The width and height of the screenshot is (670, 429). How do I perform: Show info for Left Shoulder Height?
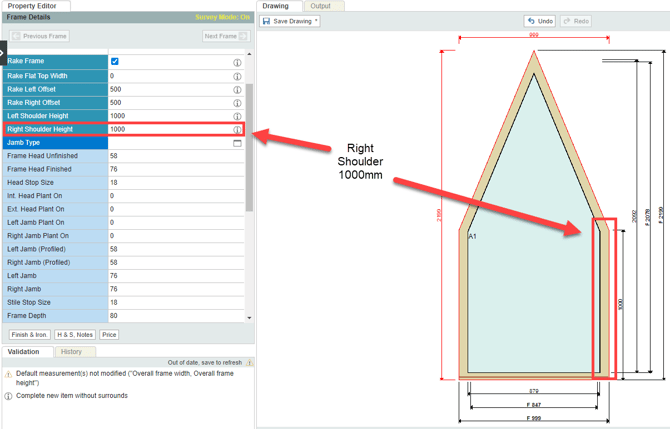[x=237, y=116]
